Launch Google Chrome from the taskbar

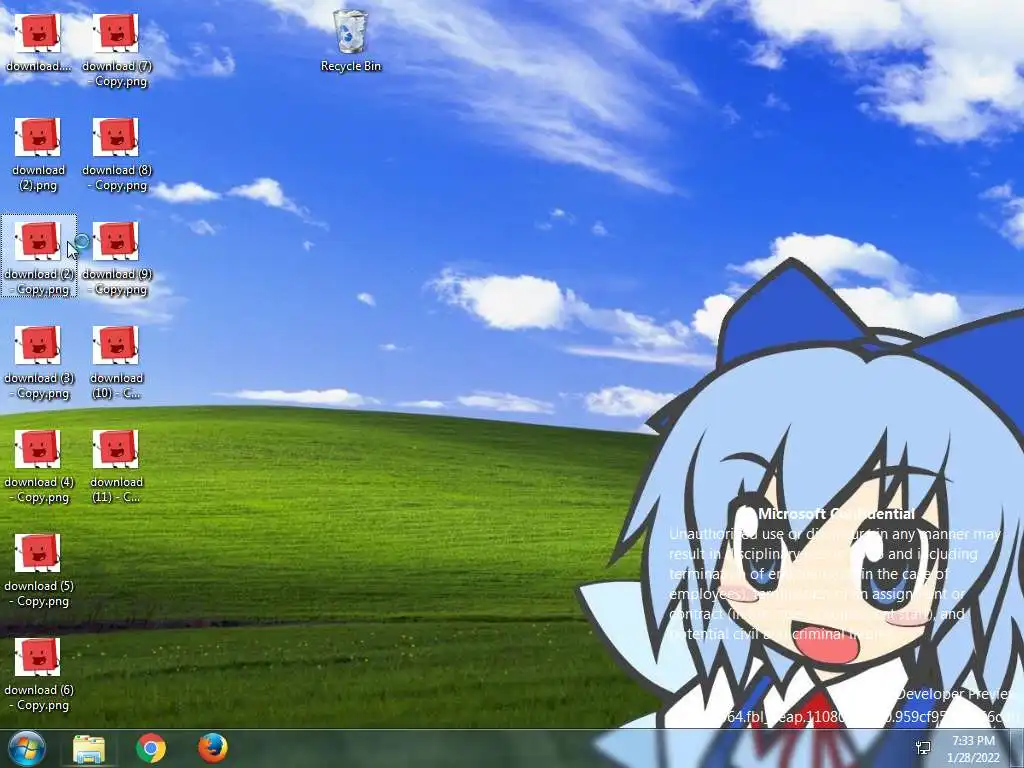pyautogui.click(x=151, y=749)
